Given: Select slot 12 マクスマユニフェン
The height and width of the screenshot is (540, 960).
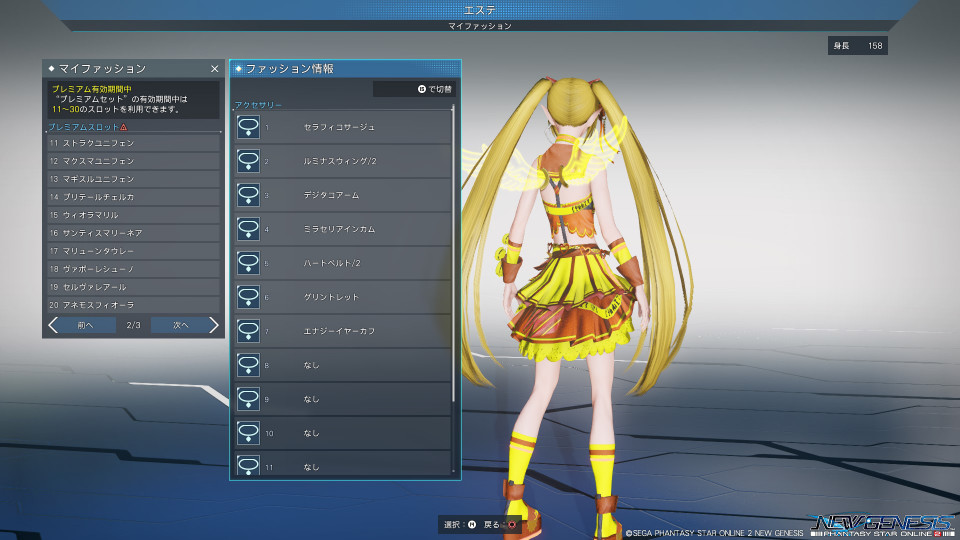Looking at the screenshot, I should pyautogui.click(x=133, y=161).
